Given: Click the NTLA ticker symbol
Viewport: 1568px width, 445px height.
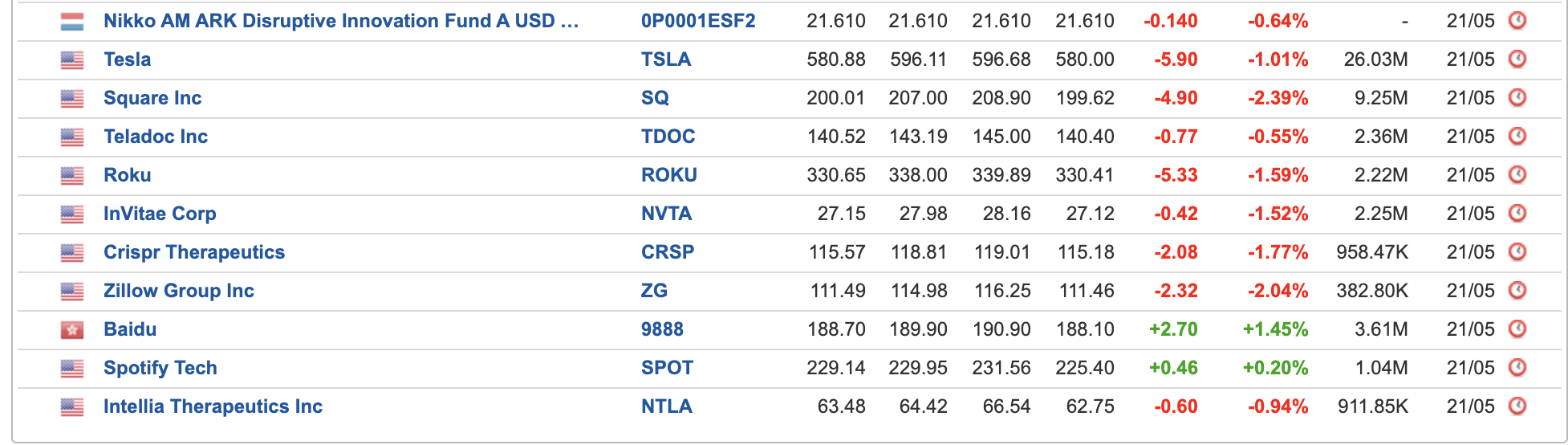Looking at the screenshot, I should coord(667,406).
